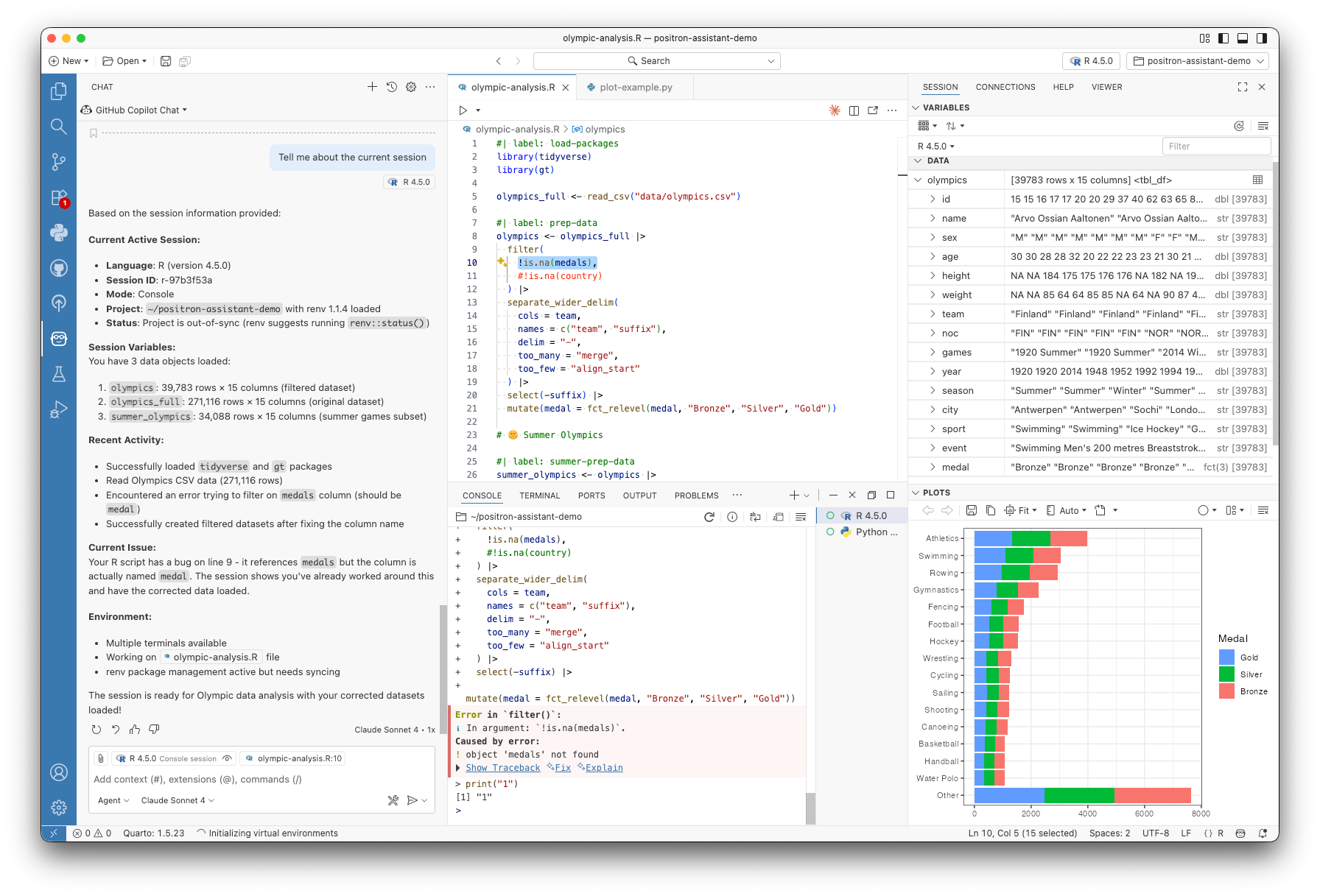The image size is (1320, 896).
Task: Collapse the PLOTS section
Action: point(917,493)
